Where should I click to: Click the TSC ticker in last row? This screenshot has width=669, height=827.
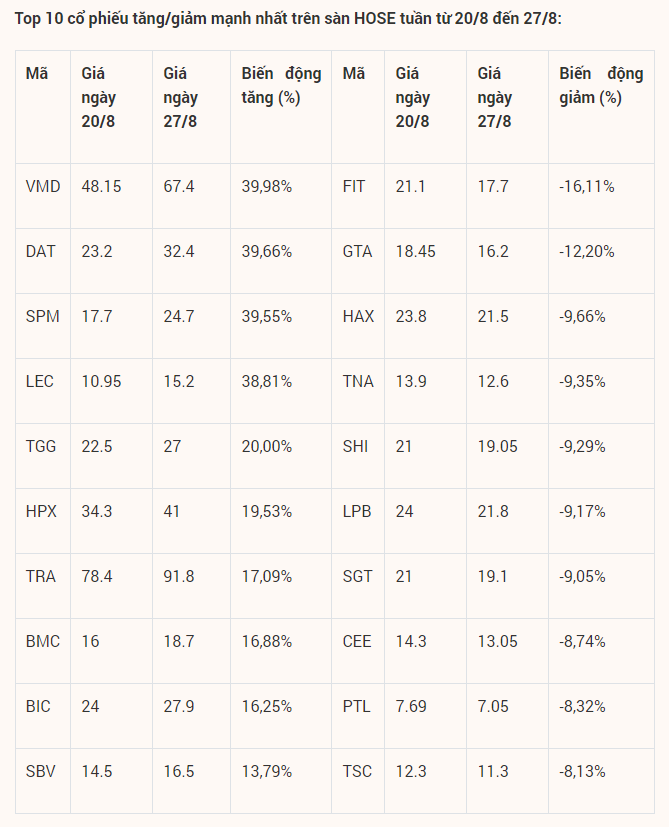coord(357,771)
